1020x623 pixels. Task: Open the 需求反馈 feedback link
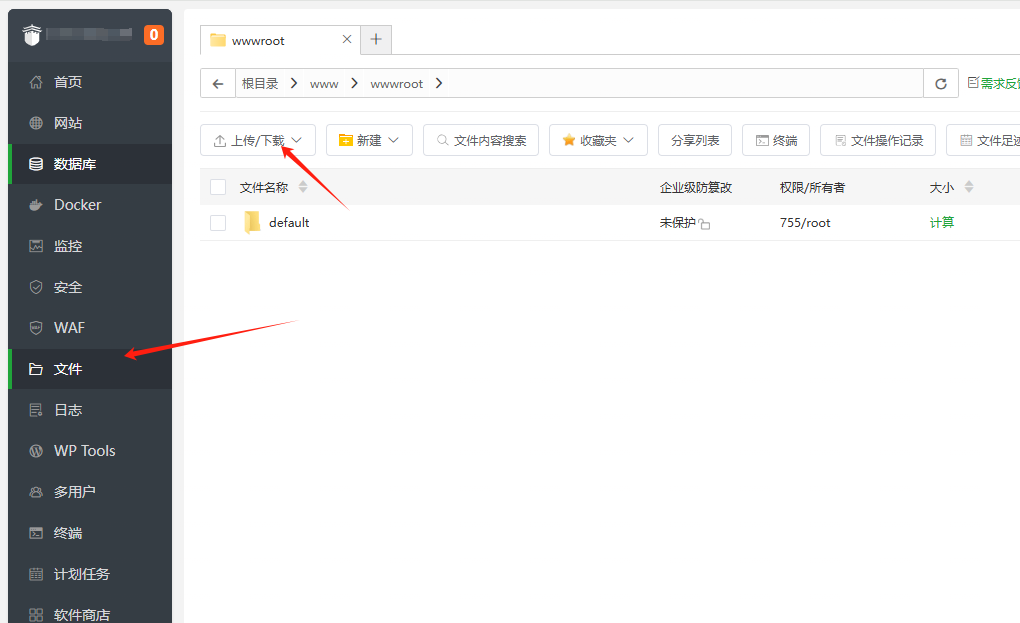[x=994, y=83]
